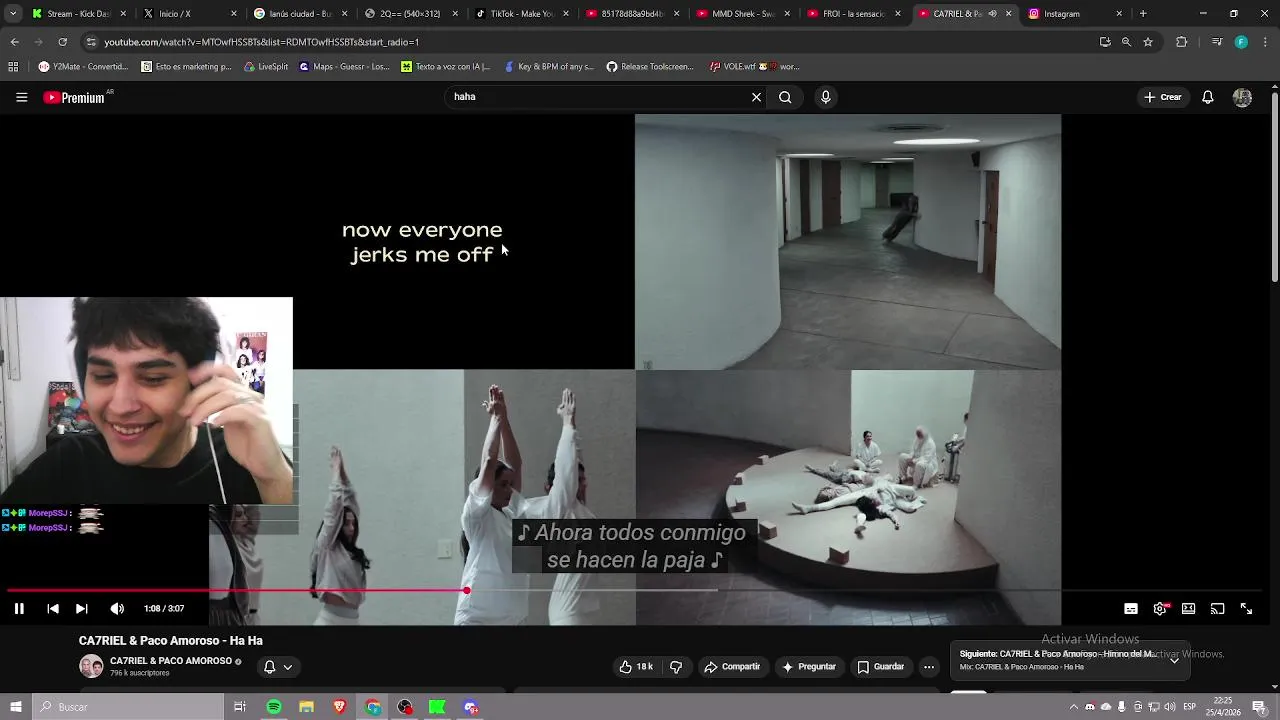Open the subscription notification bell dropdown

pyautogui.click(x=277, y=667)
